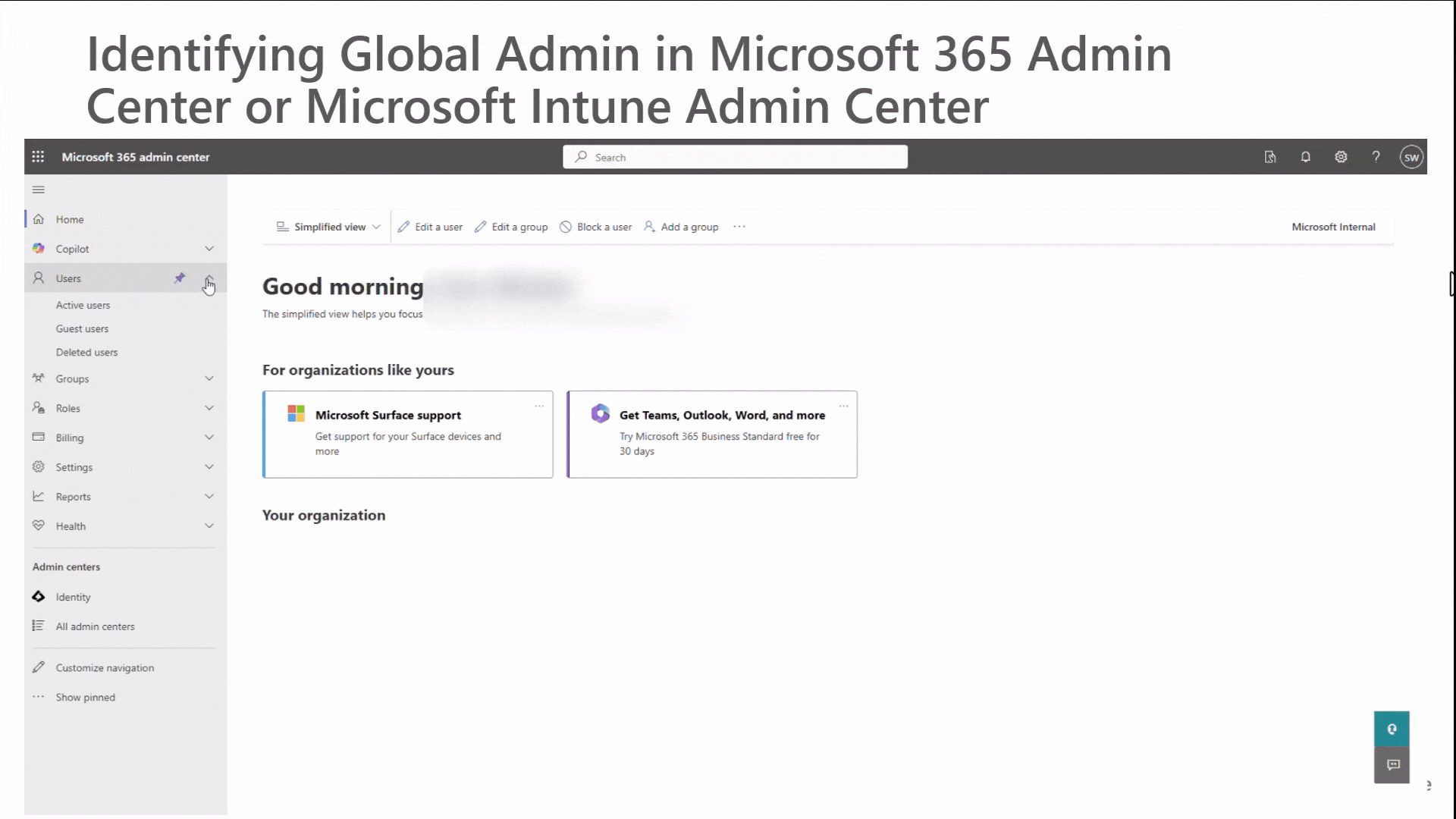The image size is (1456, 819).
Task: Click Show pinned
Action: pos(85,698)
